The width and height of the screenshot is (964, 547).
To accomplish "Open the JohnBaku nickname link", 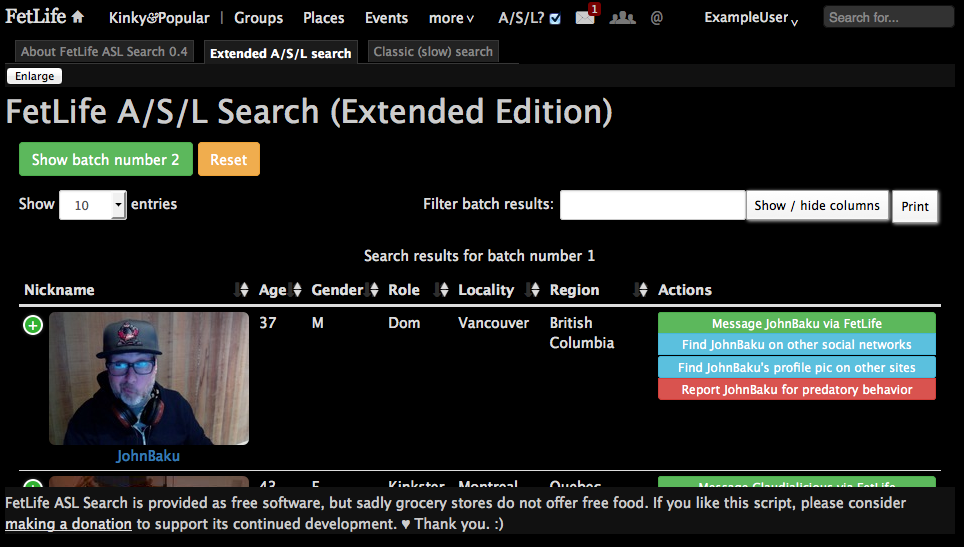I will pyautogui.click(x=148, y=455).
